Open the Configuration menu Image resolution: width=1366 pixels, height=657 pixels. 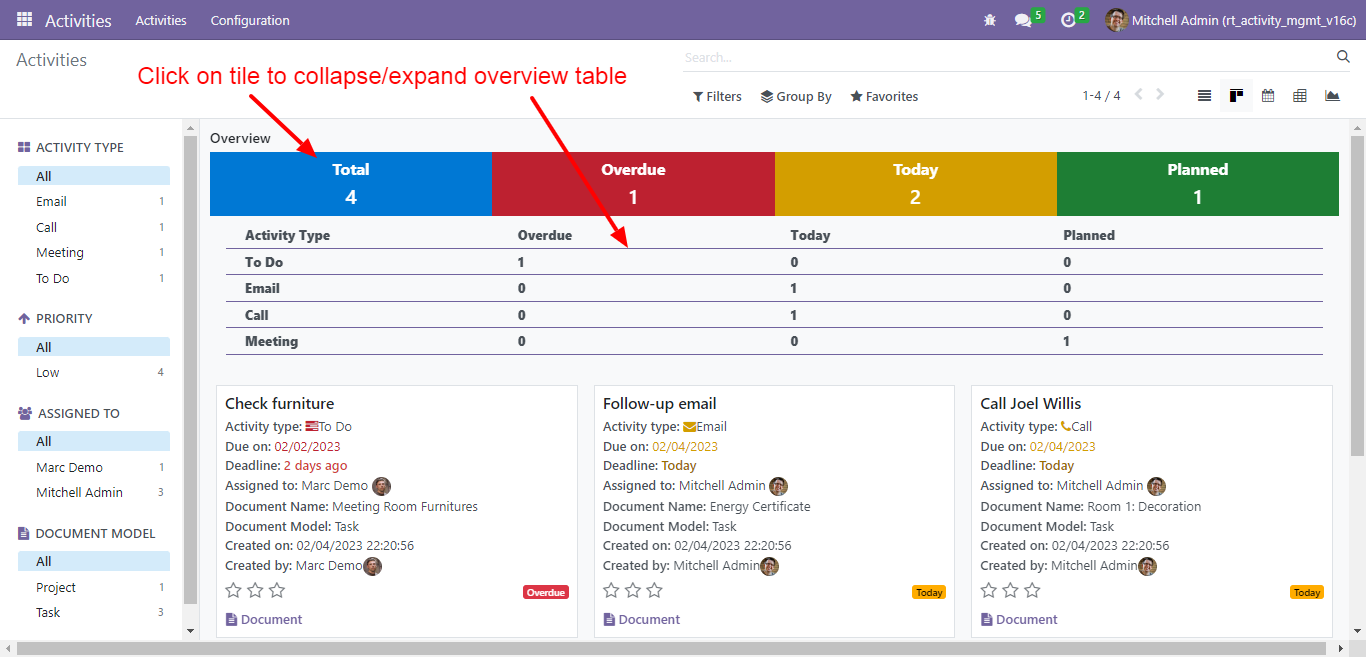[x=250, y=20]
